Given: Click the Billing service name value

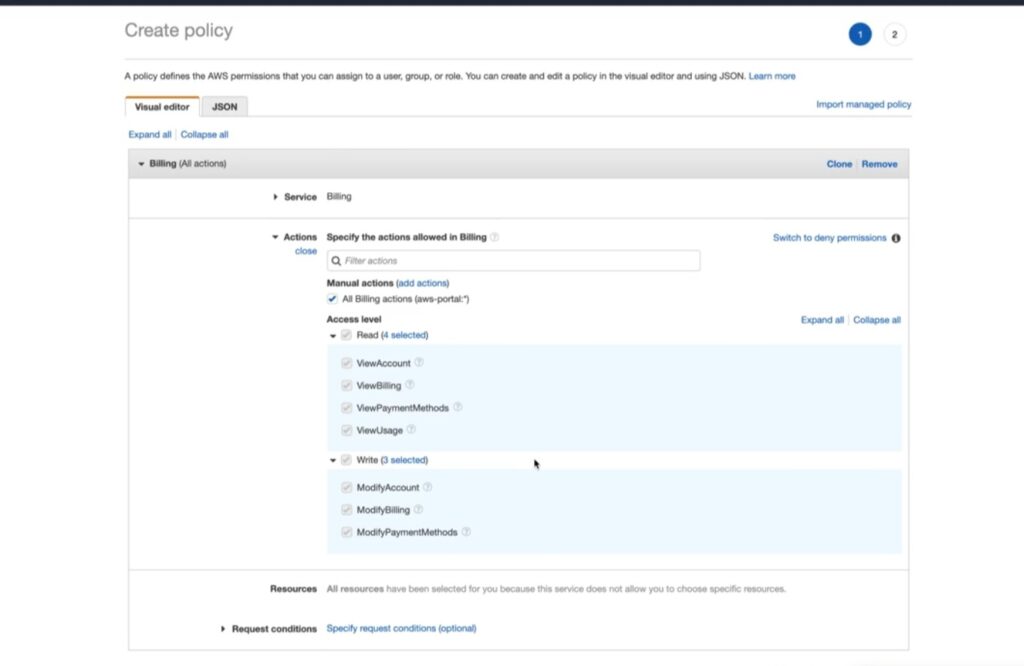Looking at the screenshot, I should (x=339, y=197).
